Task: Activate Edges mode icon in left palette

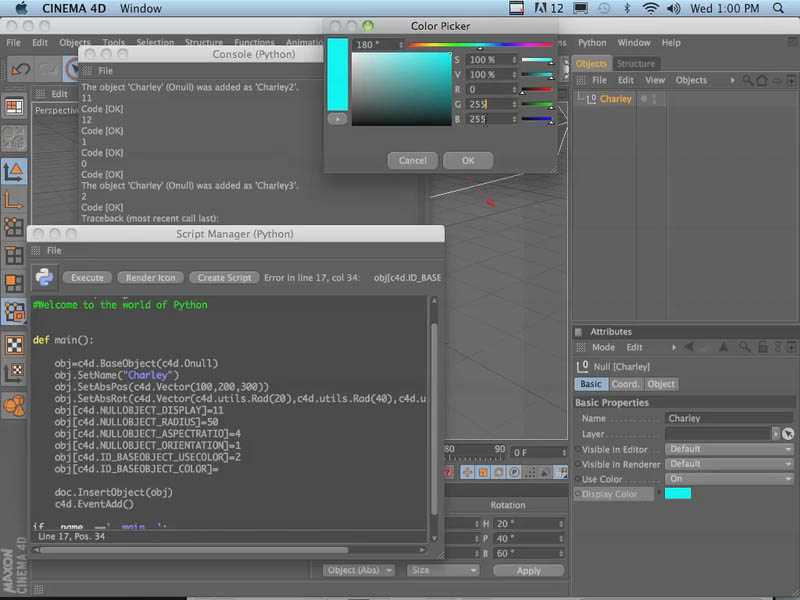Action: tap(14, 255)
